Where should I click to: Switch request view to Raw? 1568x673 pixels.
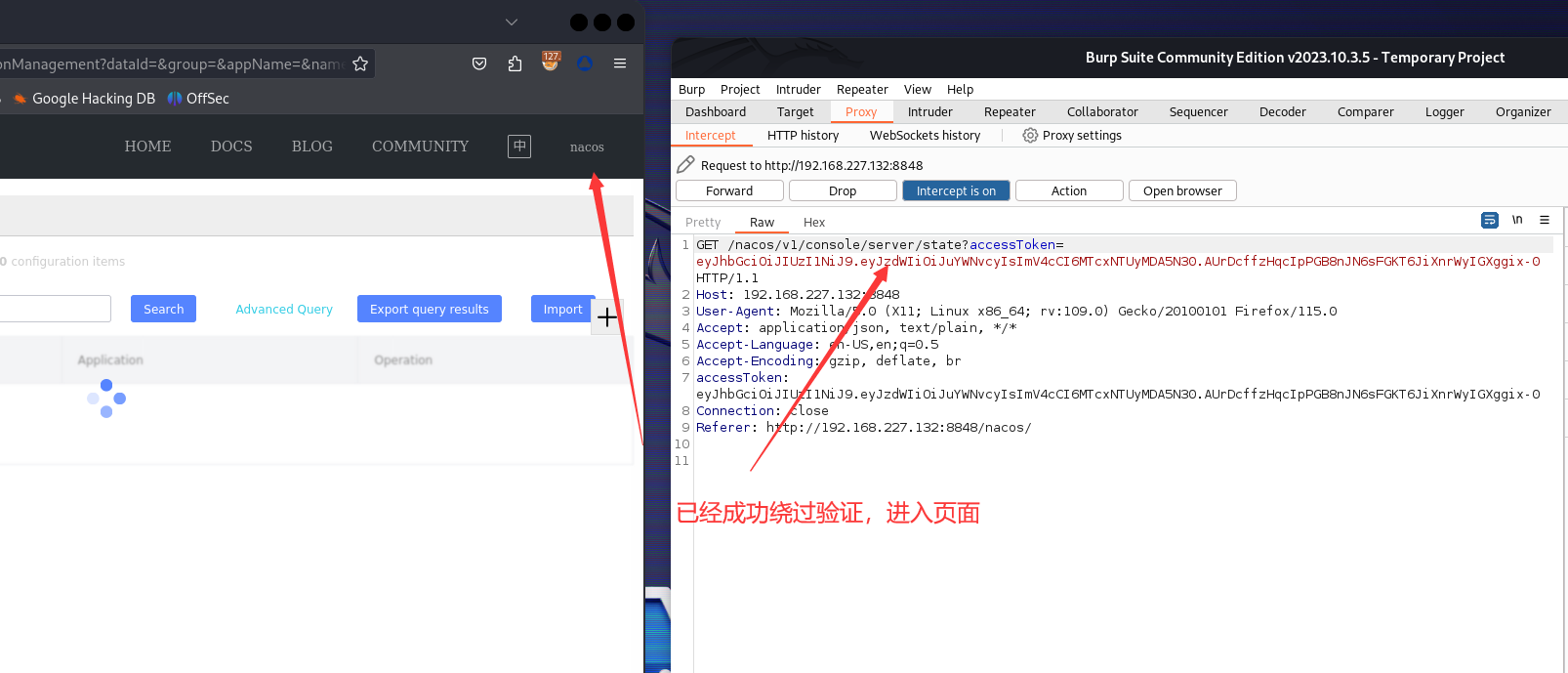click(762, 223)
